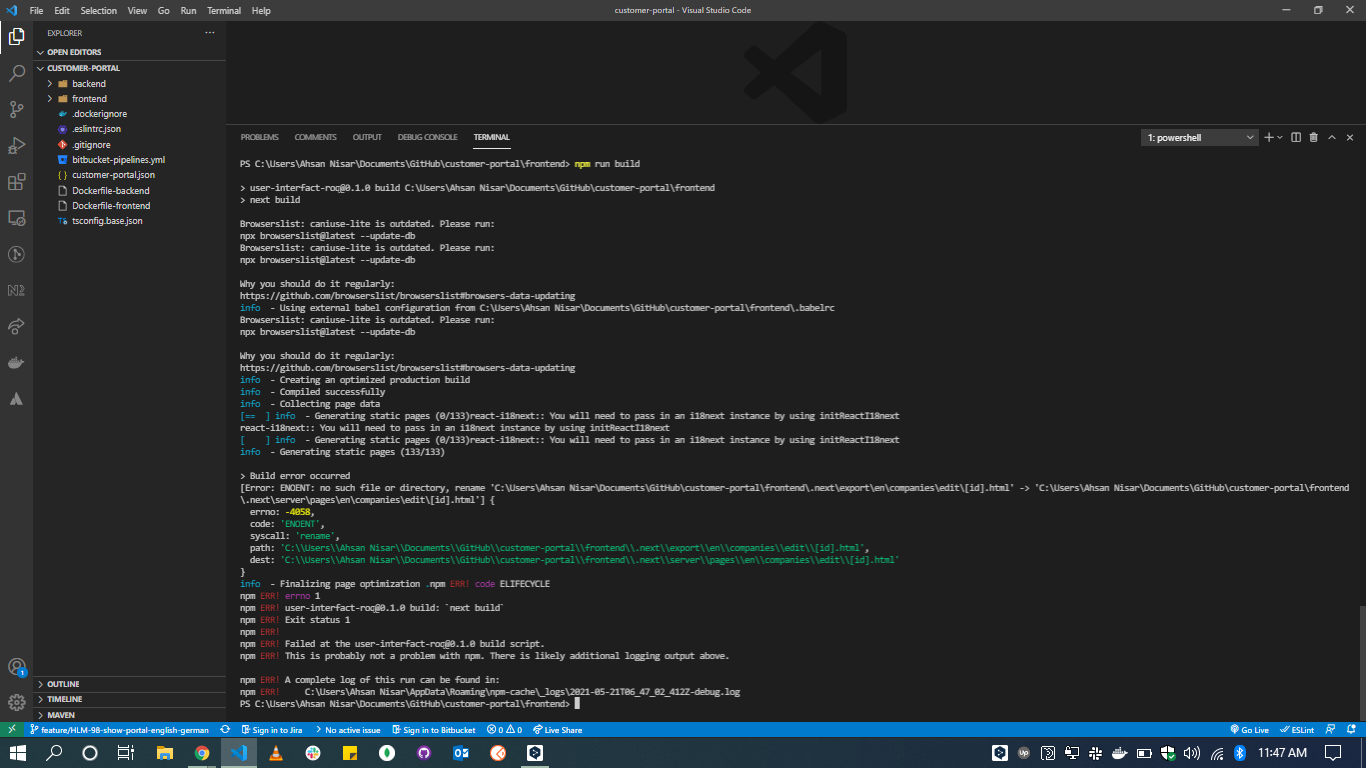This screenshot has width=1366, height=768.
Task: Close the terminal panel
Action: (1350, 137)
